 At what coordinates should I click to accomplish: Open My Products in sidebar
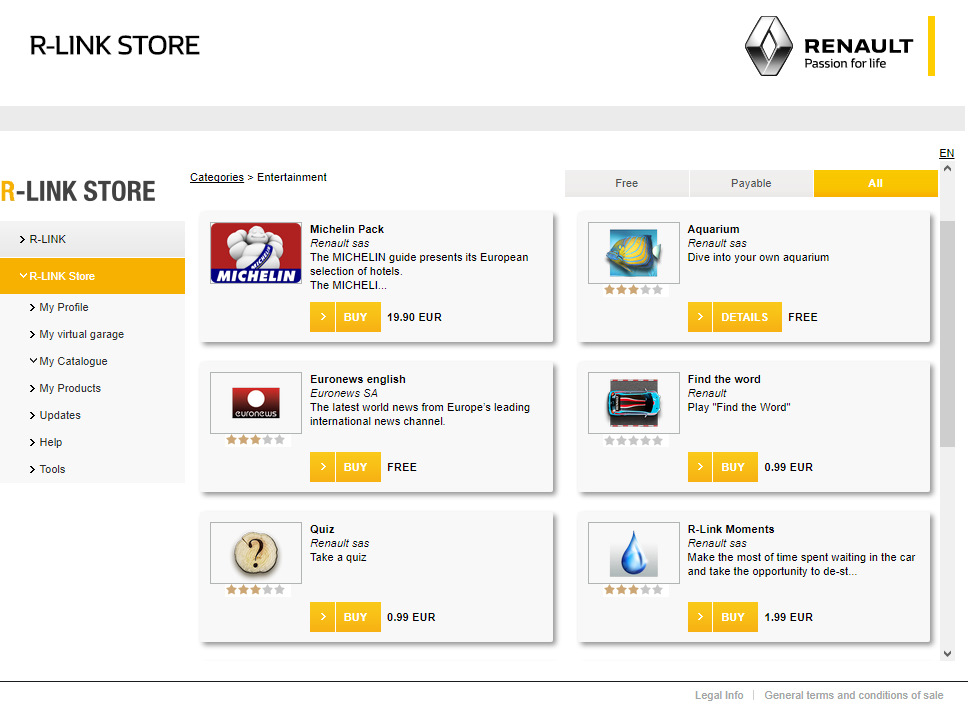pos(70,388)
